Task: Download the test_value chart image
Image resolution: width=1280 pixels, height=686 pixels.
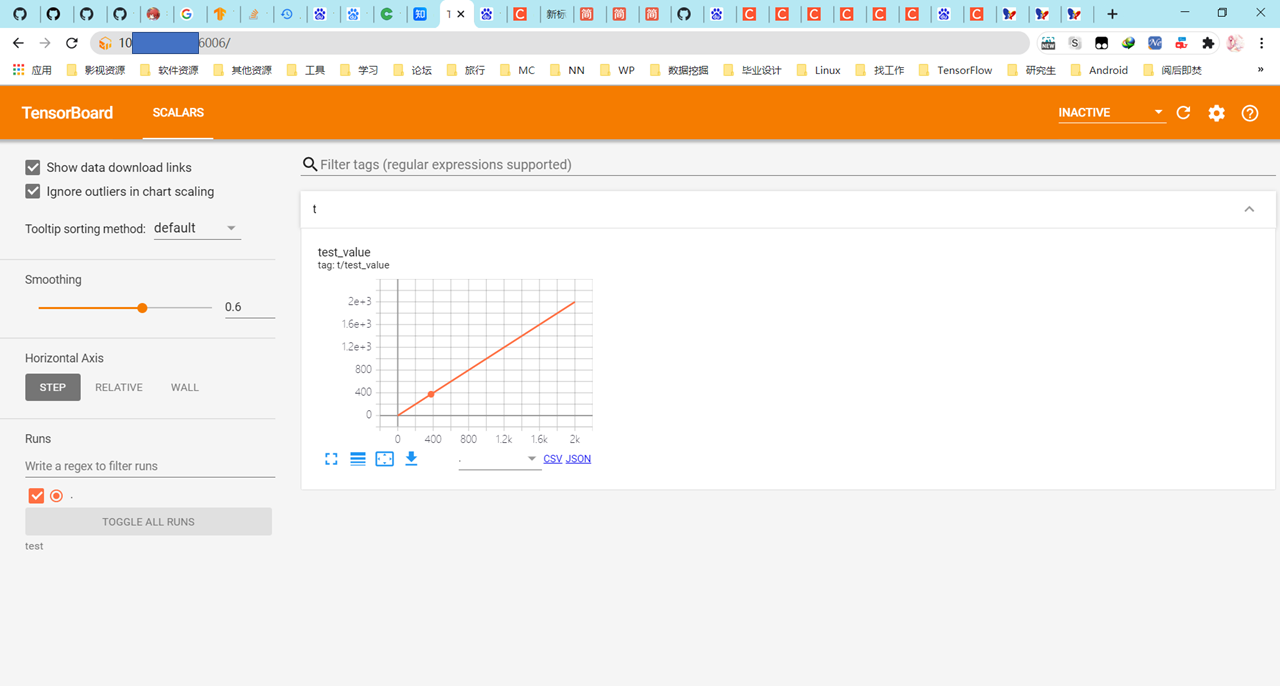Action: (x=410, y=458)
